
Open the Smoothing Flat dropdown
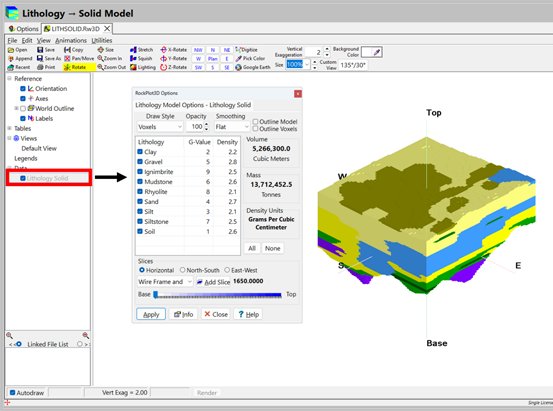point(232,127)
